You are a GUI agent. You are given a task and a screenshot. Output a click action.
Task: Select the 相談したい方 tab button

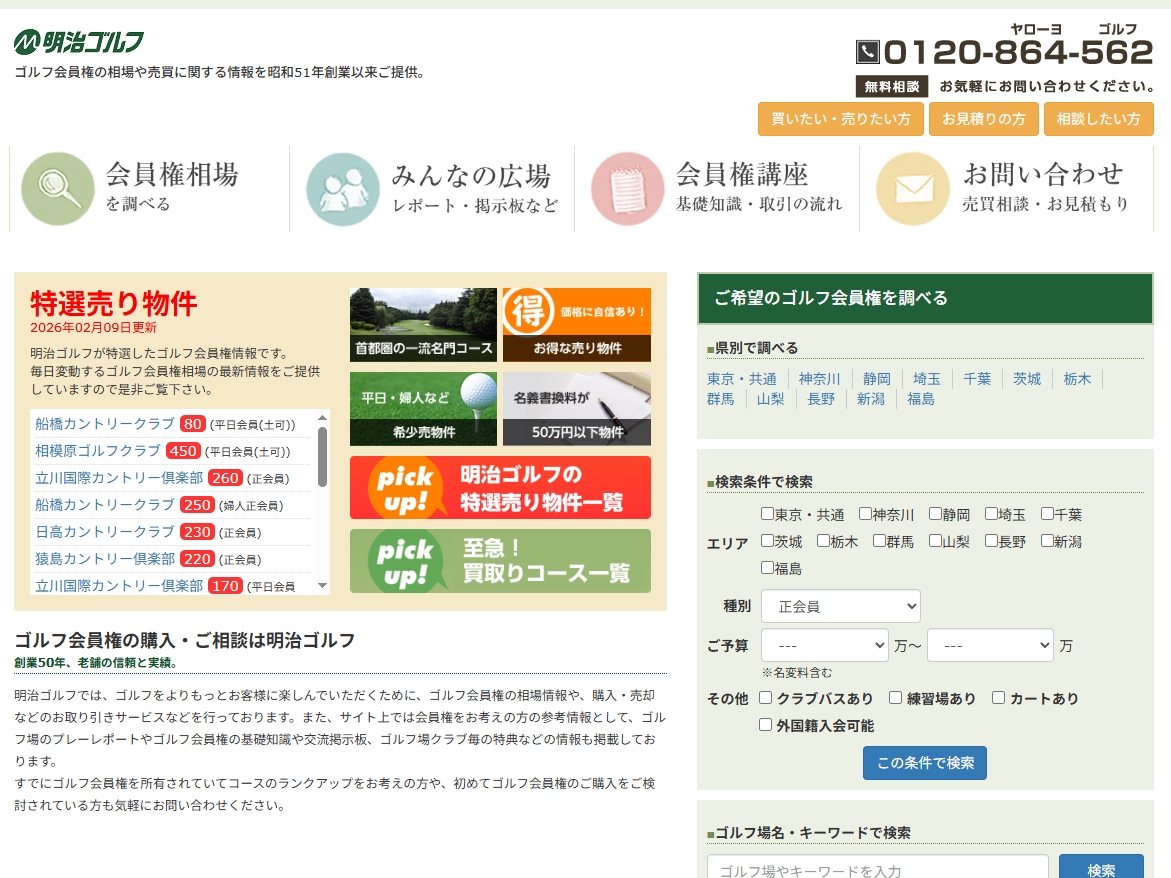[1098, 119]
